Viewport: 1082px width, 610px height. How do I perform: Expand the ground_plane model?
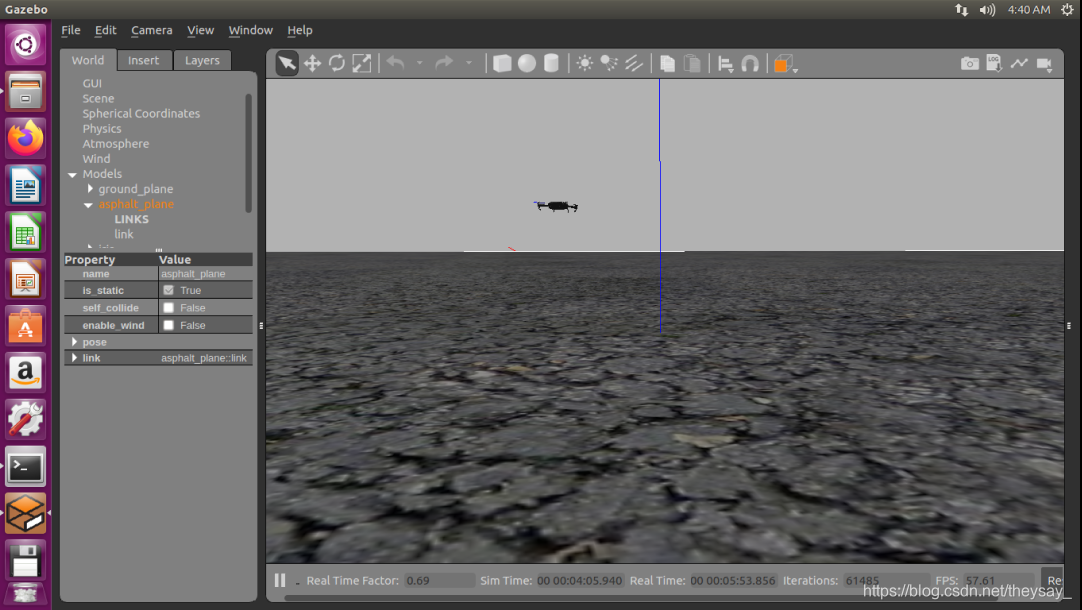tap(90, 188)
